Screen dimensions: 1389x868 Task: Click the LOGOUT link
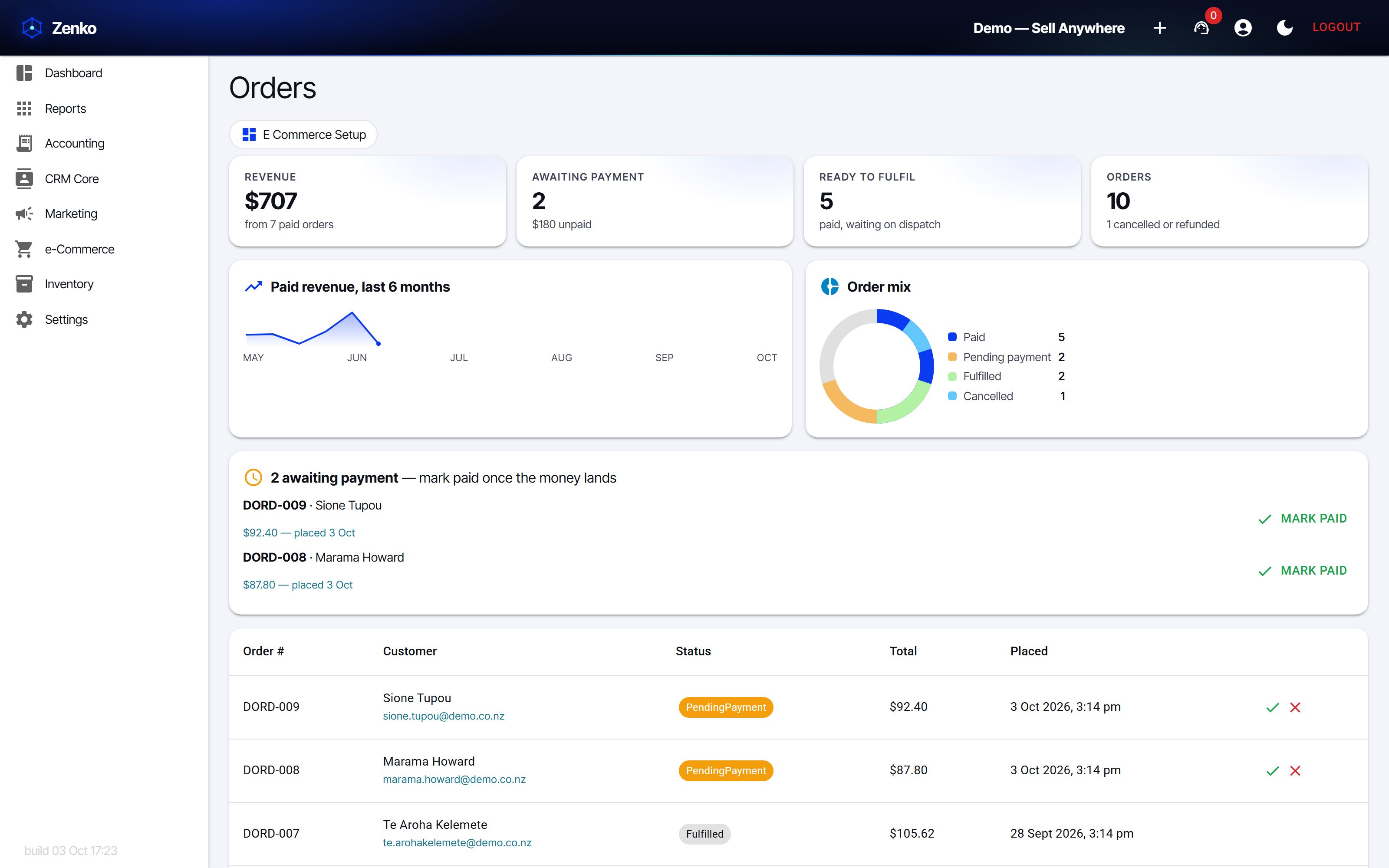1336,27
